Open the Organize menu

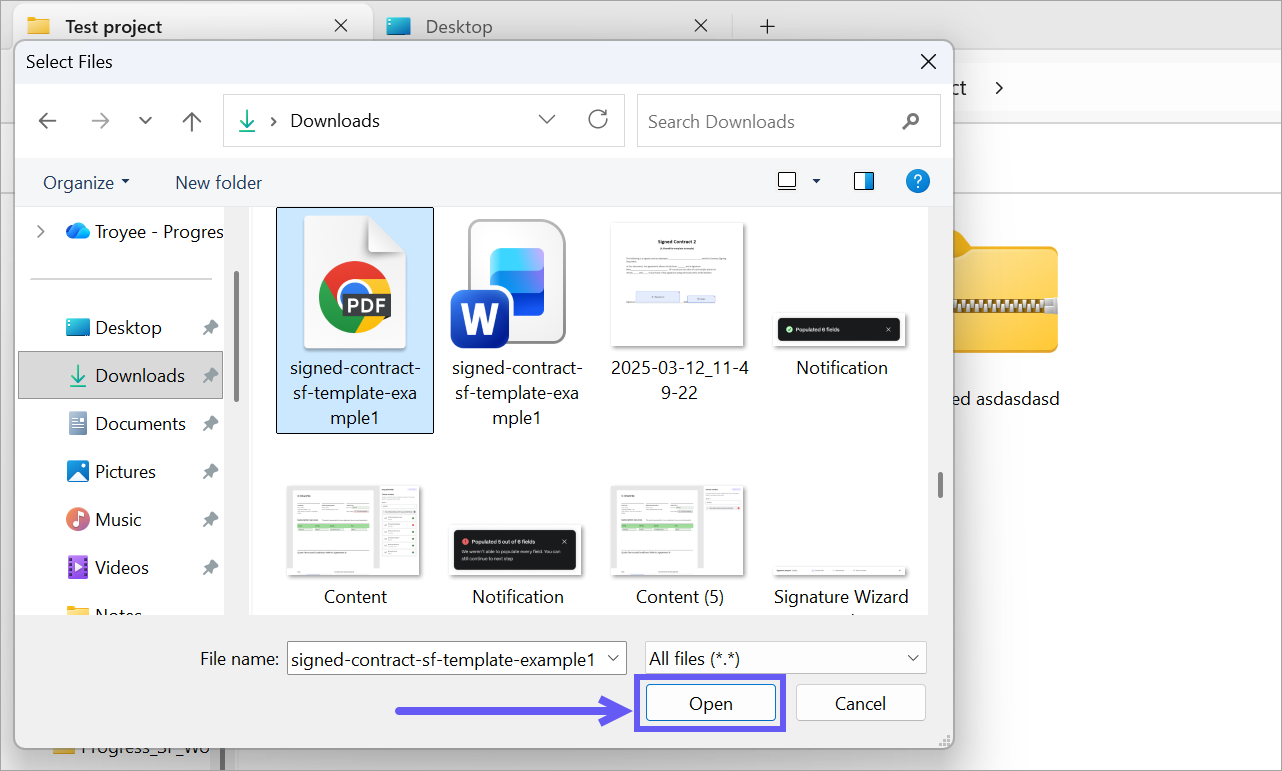85,182
